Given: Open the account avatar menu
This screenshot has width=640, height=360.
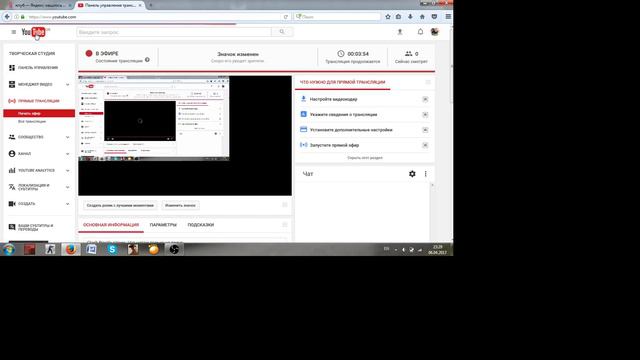Looking at the screenshot, I should [x=435, y=32].
